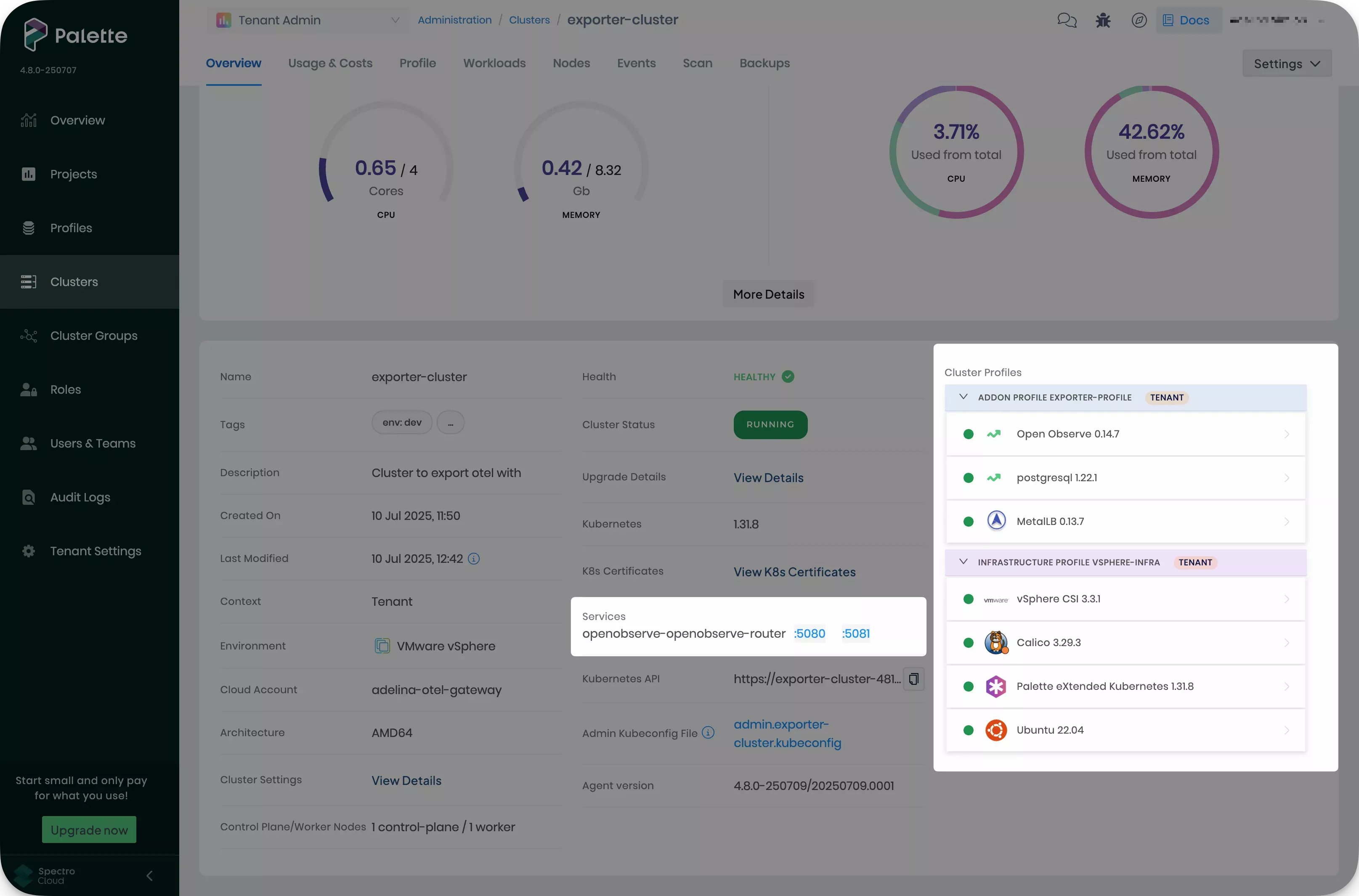The height and width of the screenshot is (896, 1359).
Task: Click the healthy green checkmark icon
Action: (788, 376)
